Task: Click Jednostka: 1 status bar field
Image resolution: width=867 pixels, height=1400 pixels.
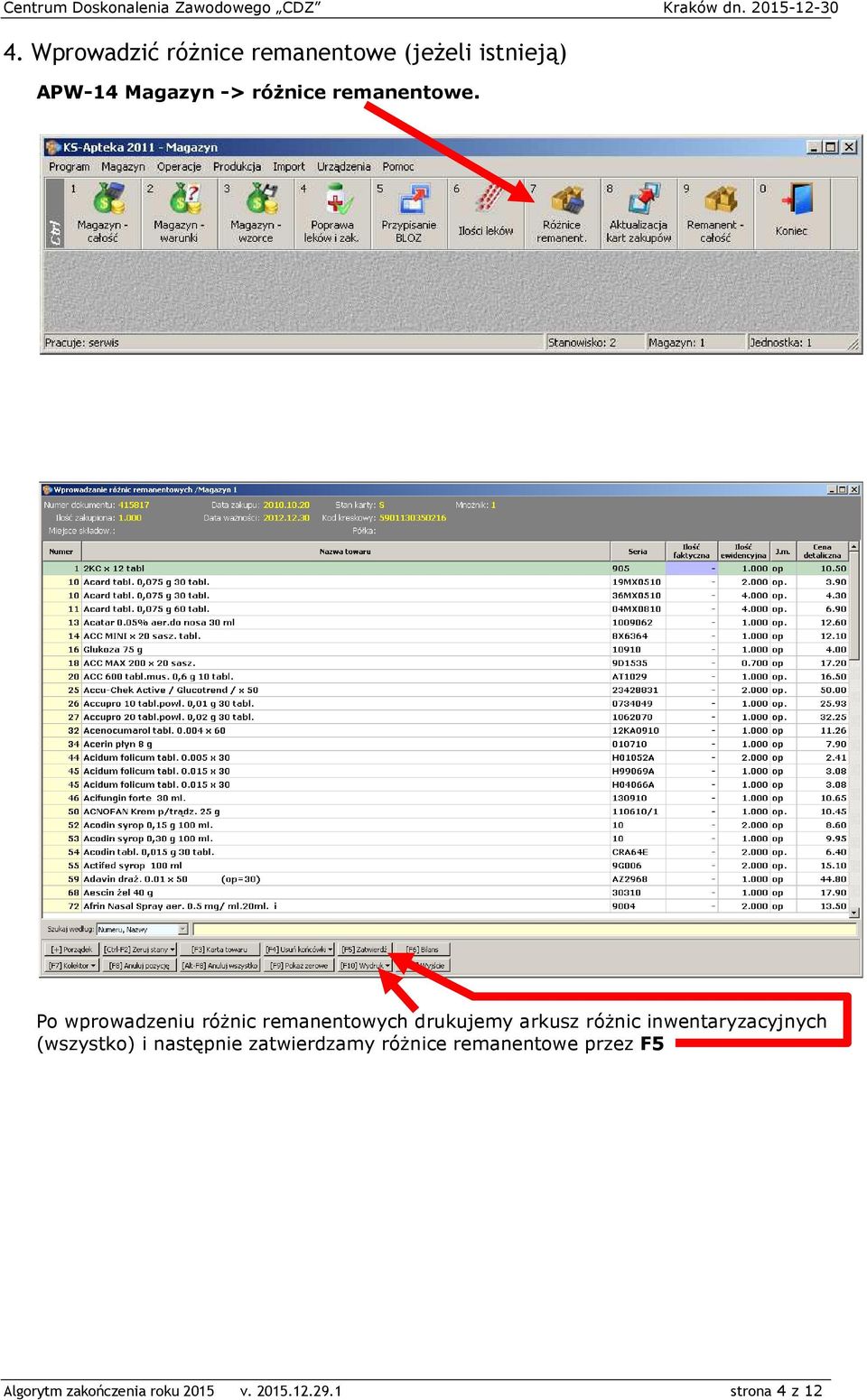Action: coord(796,343)
